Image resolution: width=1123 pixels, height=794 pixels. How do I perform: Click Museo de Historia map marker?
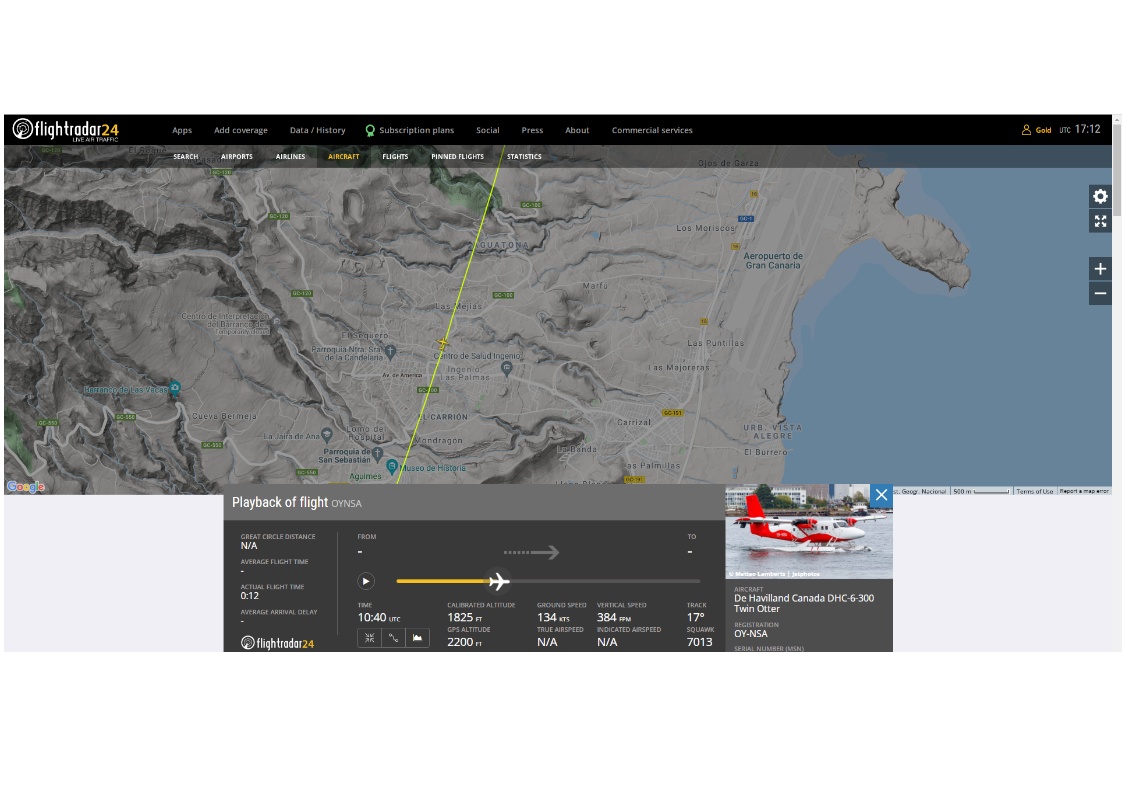[392, 467]
